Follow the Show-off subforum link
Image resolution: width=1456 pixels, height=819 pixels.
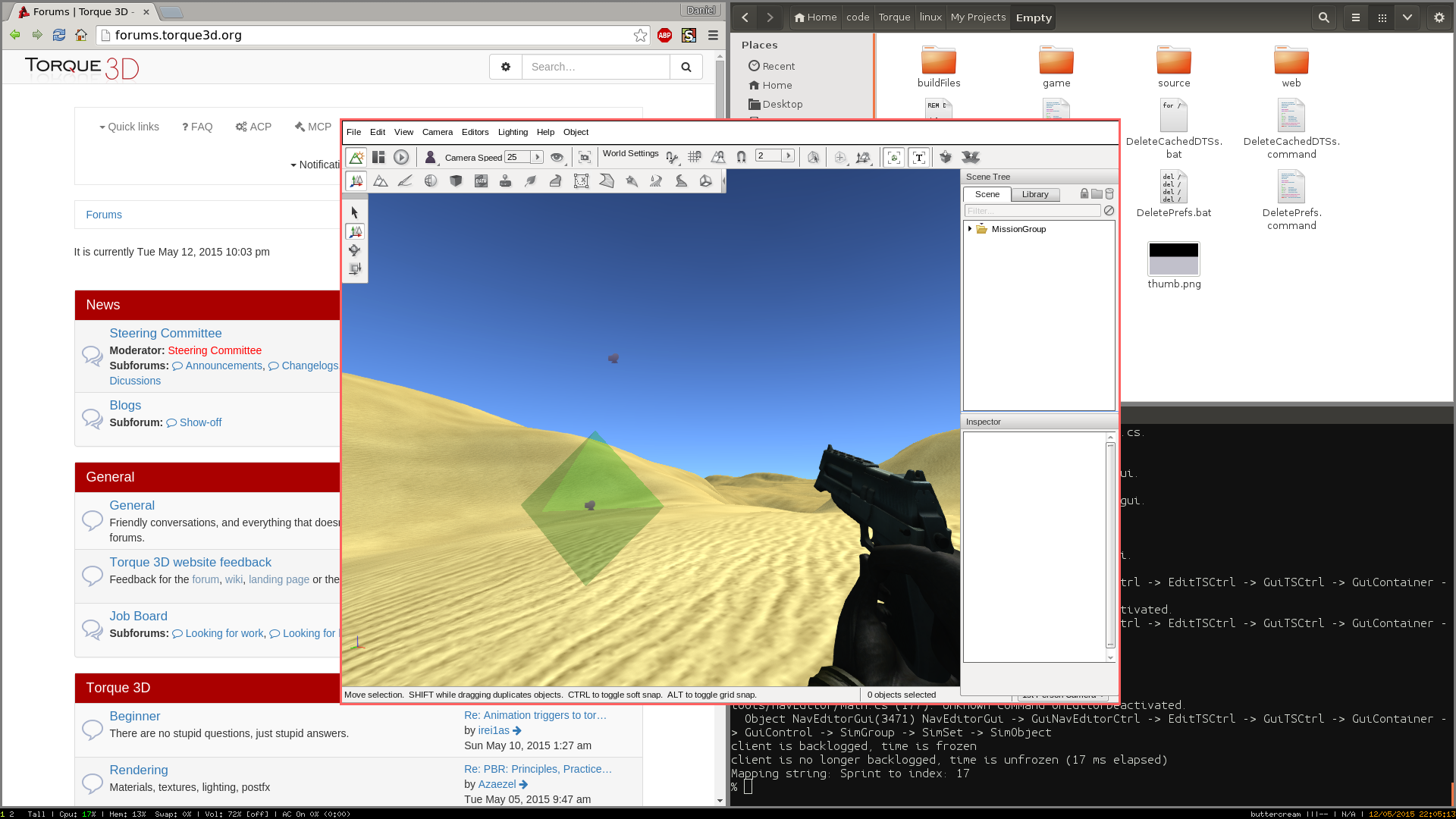pos(199,422)
